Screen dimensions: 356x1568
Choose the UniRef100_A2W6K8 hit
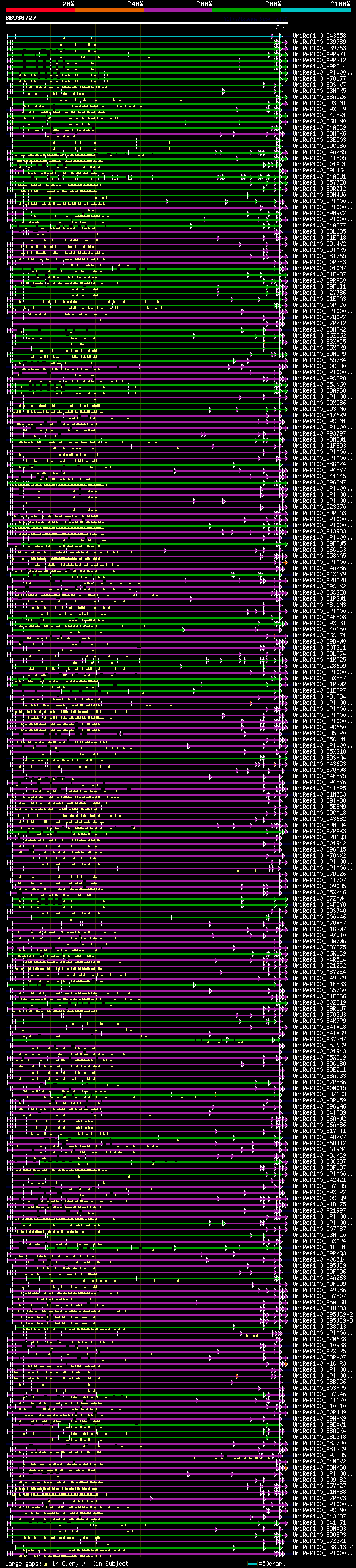pyautogui.click(x=319, y=1339)
